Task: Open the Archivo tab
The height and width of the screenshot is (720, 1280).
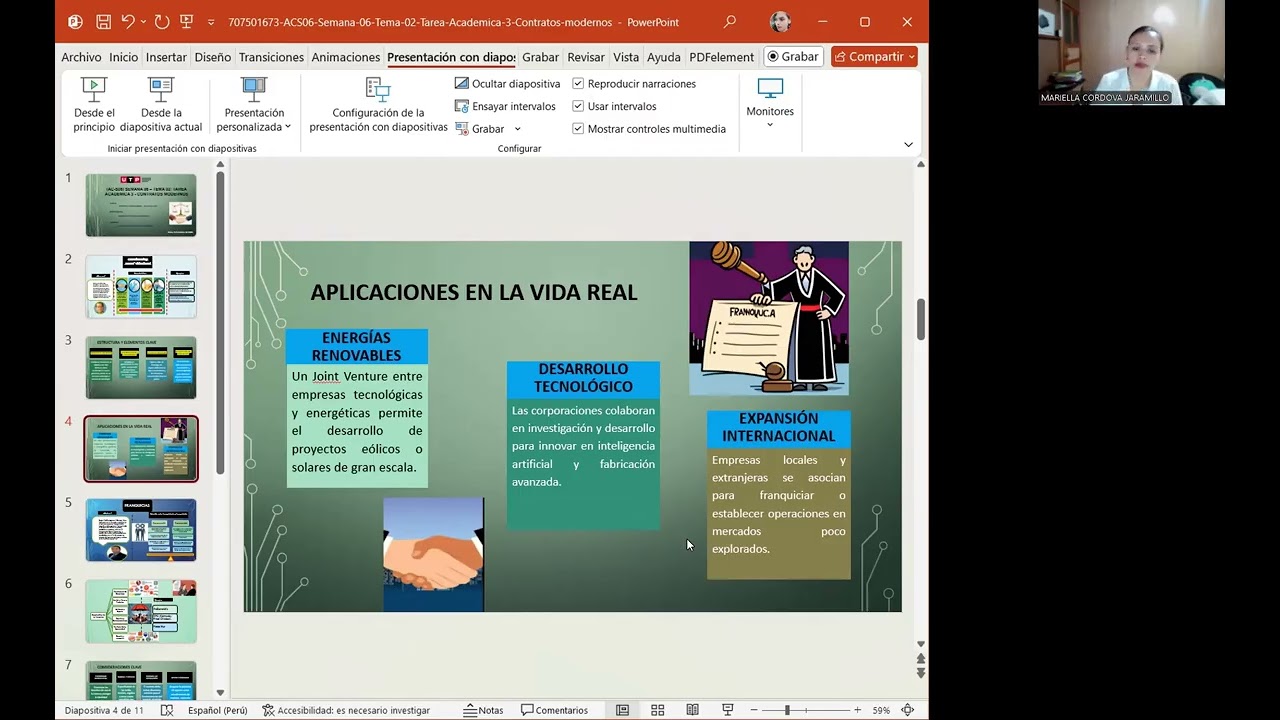Action: pos(81,57)
